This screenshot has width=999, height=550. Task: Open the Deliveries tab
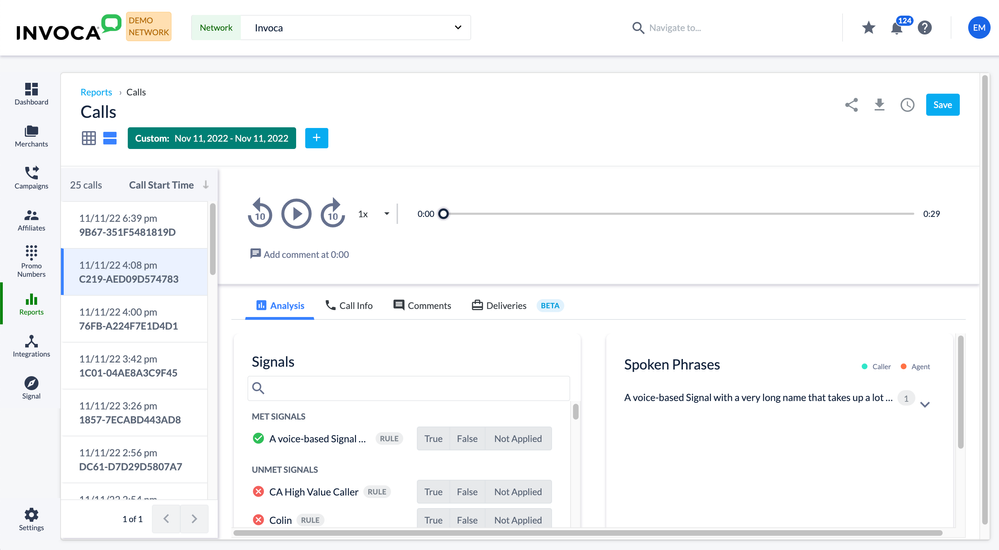click(499, 306)
